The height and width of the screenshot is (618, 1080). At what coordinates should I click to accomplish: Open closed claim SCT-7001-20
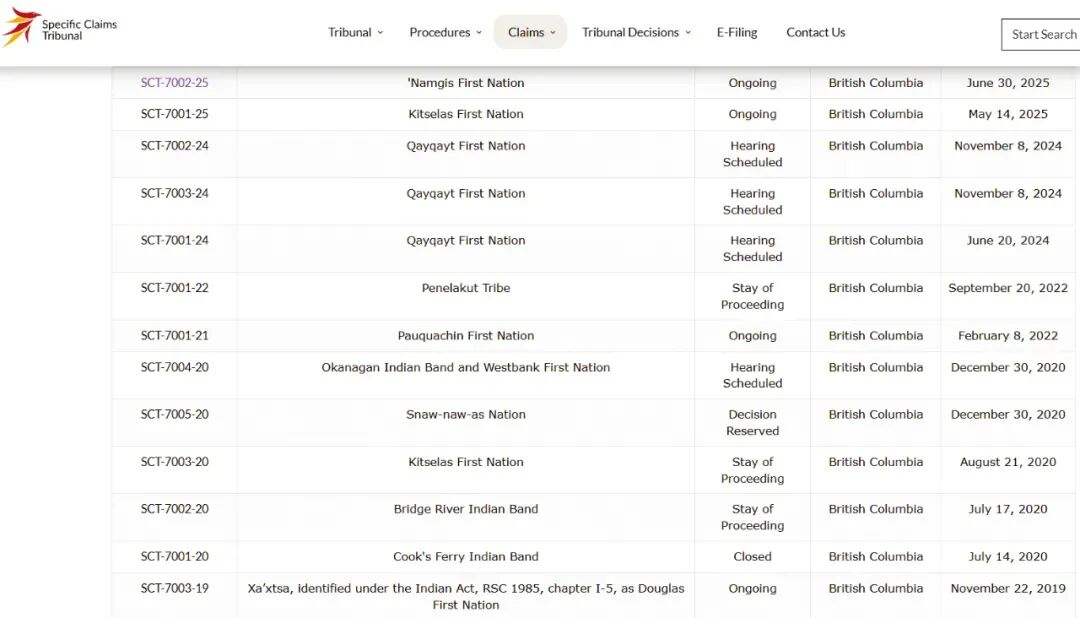[175, 557]
